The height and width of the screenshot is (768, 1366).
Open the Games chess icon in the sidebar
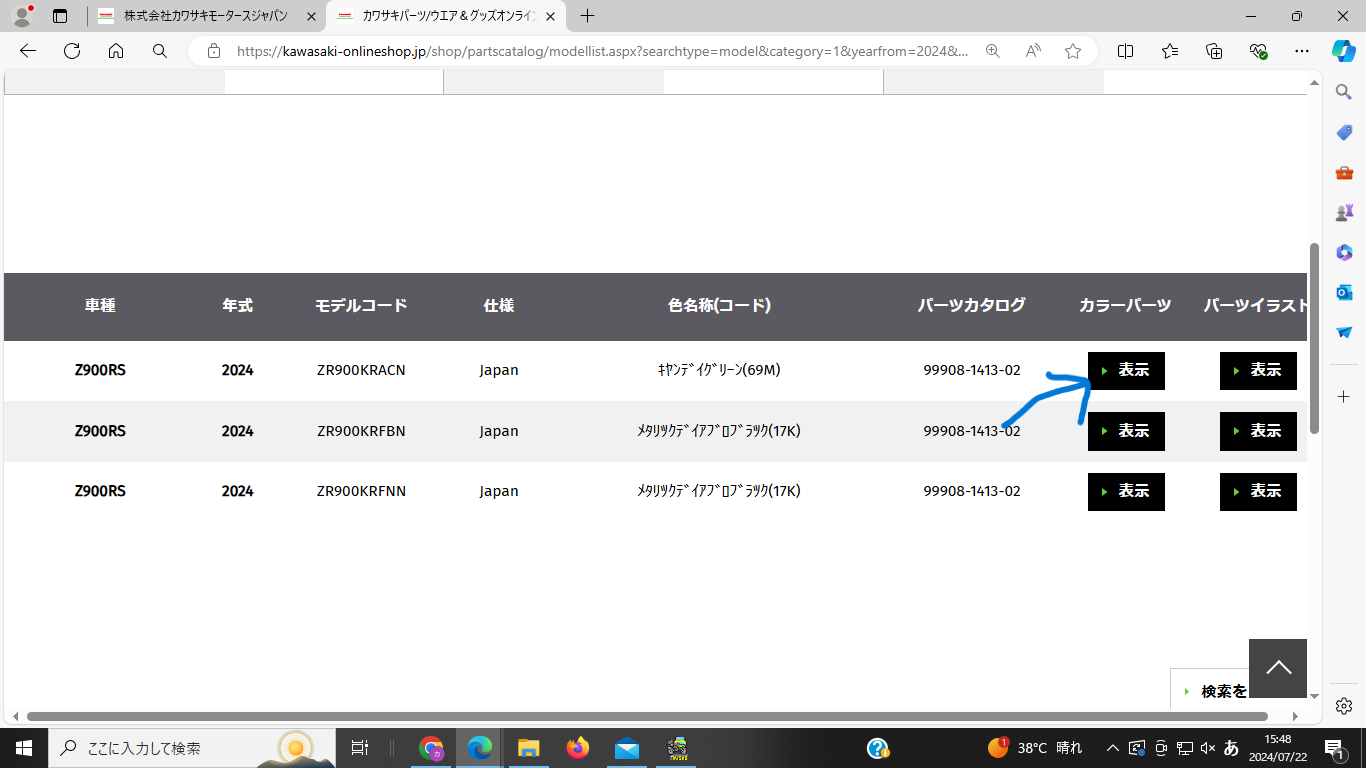1344,212
